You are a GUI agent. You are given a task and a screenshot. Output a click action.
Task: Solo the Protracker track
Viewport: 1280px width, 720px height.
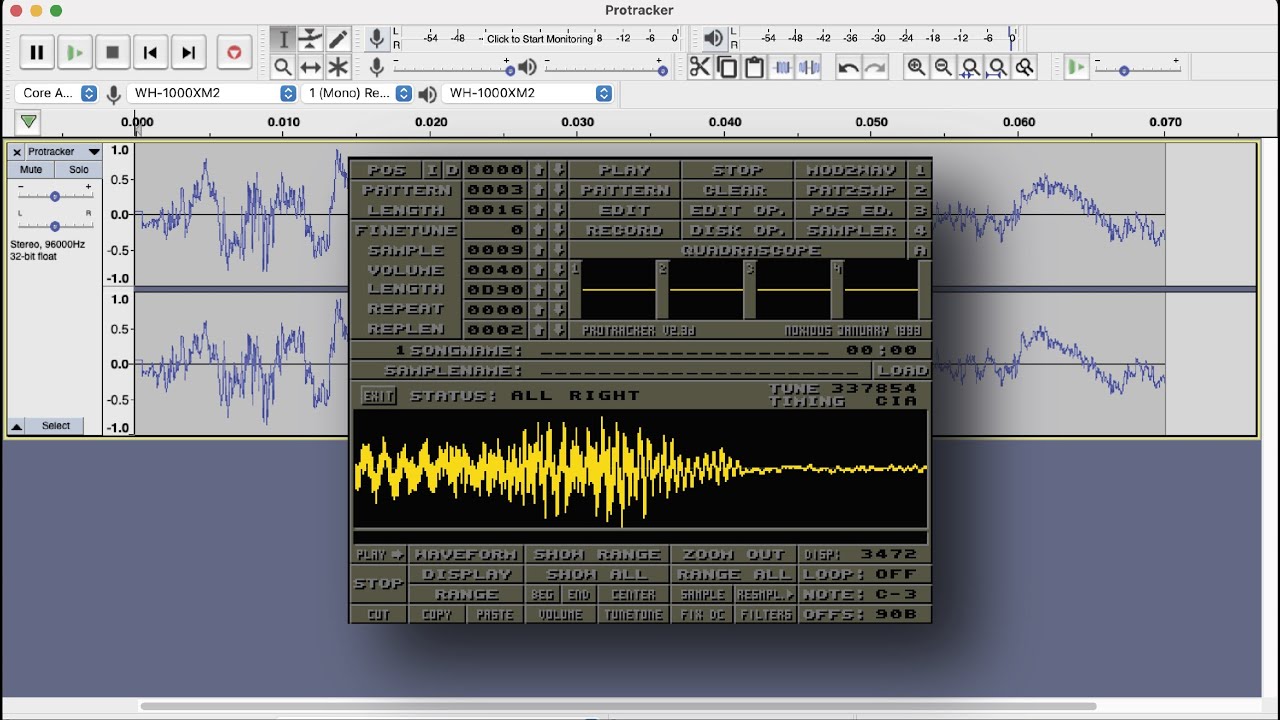[x=79, y=169]
